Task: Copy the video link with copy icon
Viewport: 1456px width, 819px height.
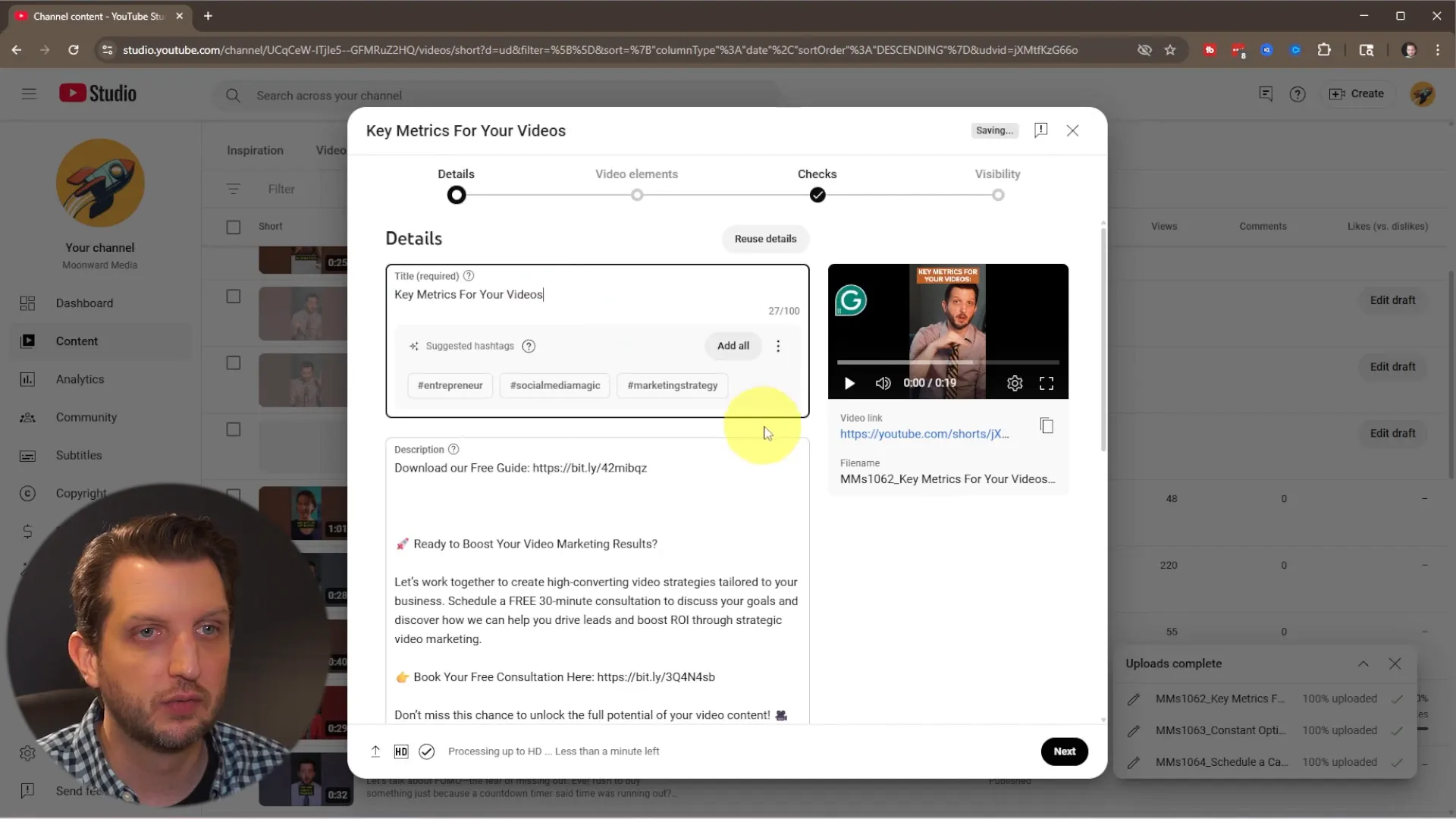Action: coord(1046,426)
